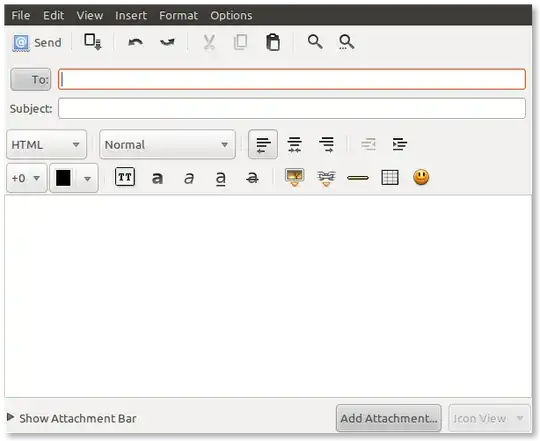Image resolution: width=540 pixels, height=441 pixels.
Task: Save draft using the toolbar icon
Action: click(x=93, y=42)
